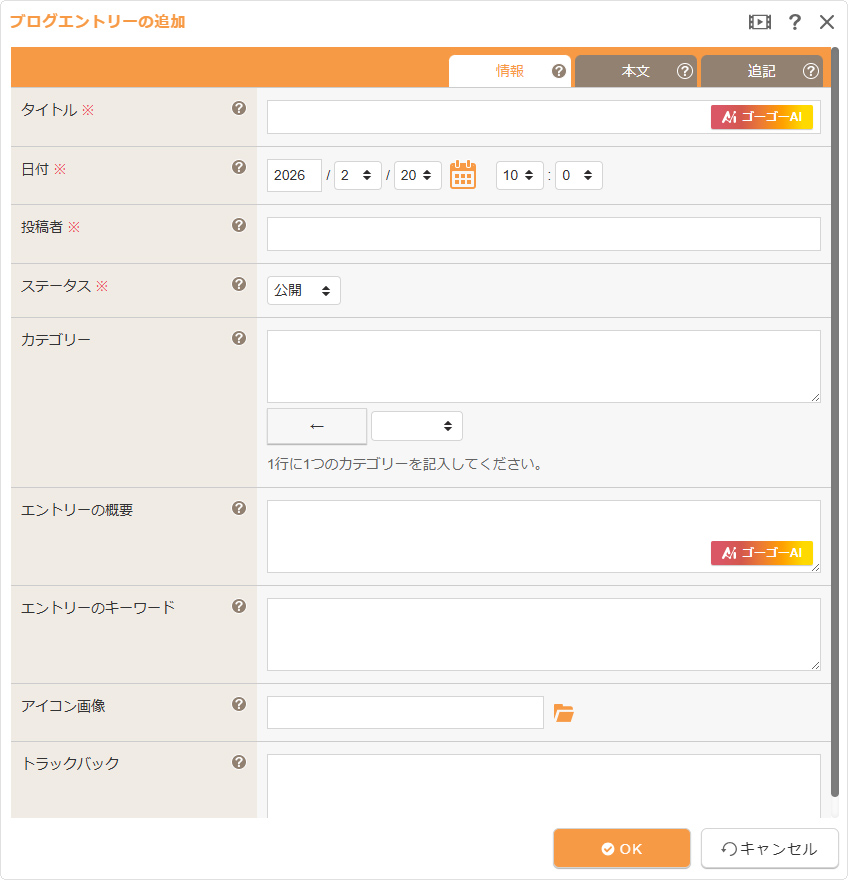Open the month dropdown showing 2
Image resolution: width=848 pixels, height=880 pixels.
pos(357,175)
